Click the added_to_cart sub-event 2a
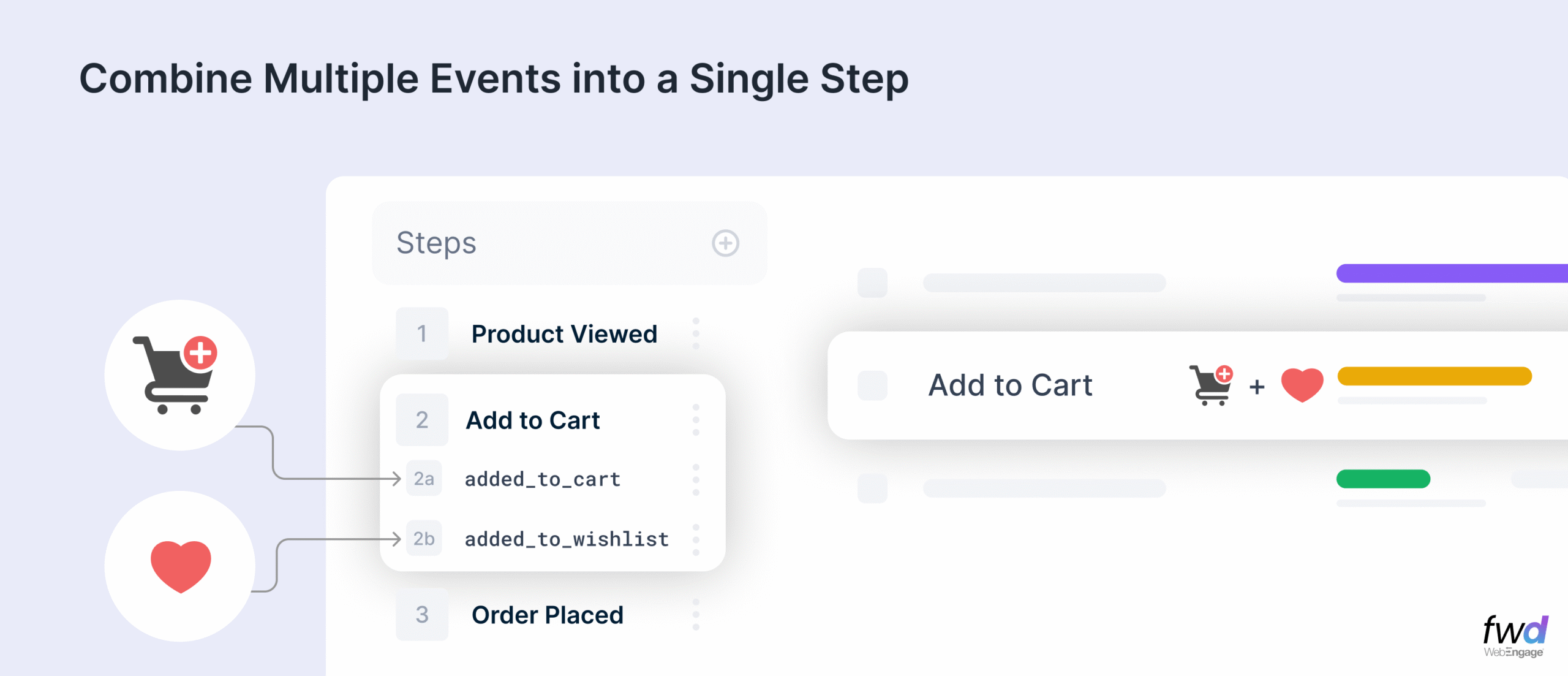 pyautogui.click(x=542, y=479)
